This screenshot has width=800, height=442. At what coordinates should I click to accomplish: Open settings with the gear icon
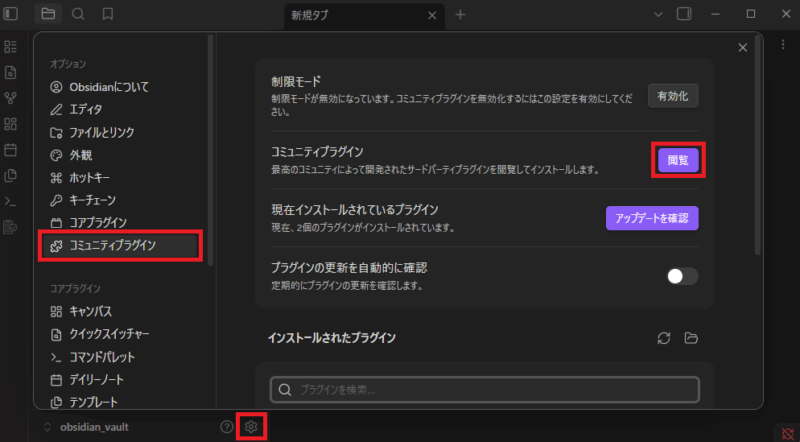coord(251,427)
